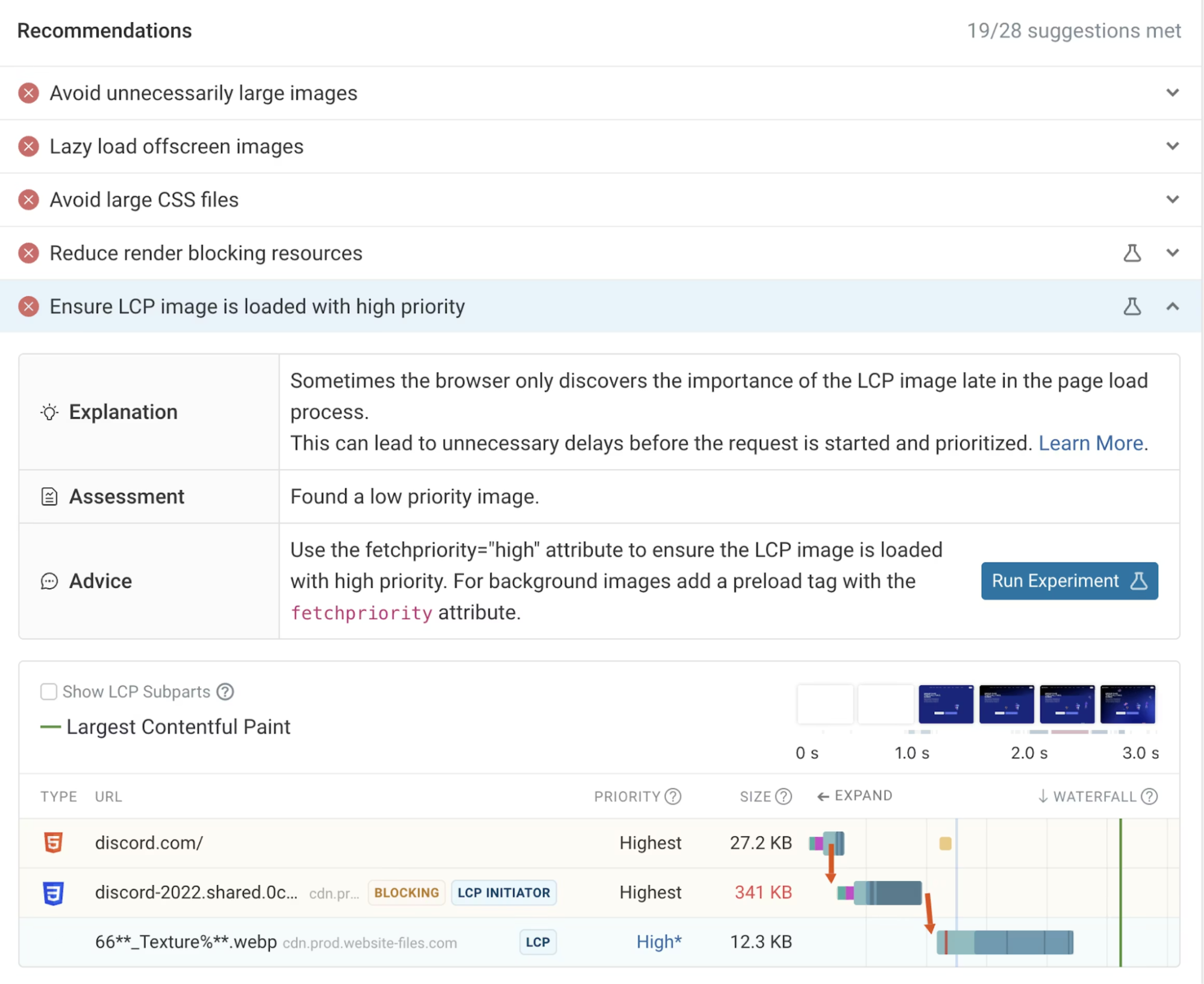The image size is (1204, 984).
Task: Run the experiment for LCP image priority
Action: click(1068, 581)
